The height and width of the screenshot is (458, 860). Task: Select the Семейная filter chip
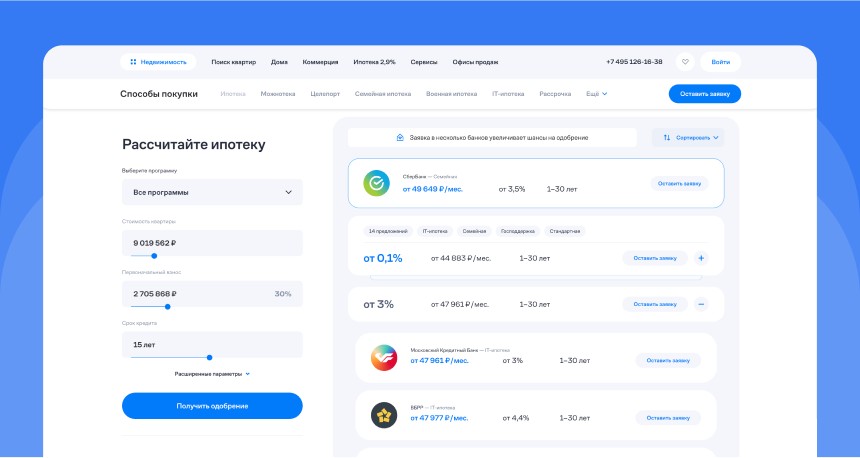click(474, 231)
